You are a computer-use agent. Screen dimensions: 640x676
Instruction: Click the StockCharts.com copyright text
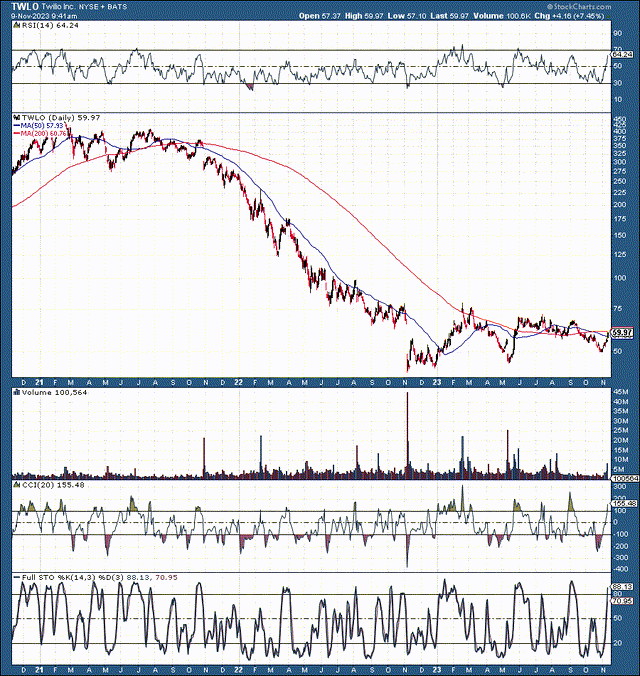click(x=579, y=6)
